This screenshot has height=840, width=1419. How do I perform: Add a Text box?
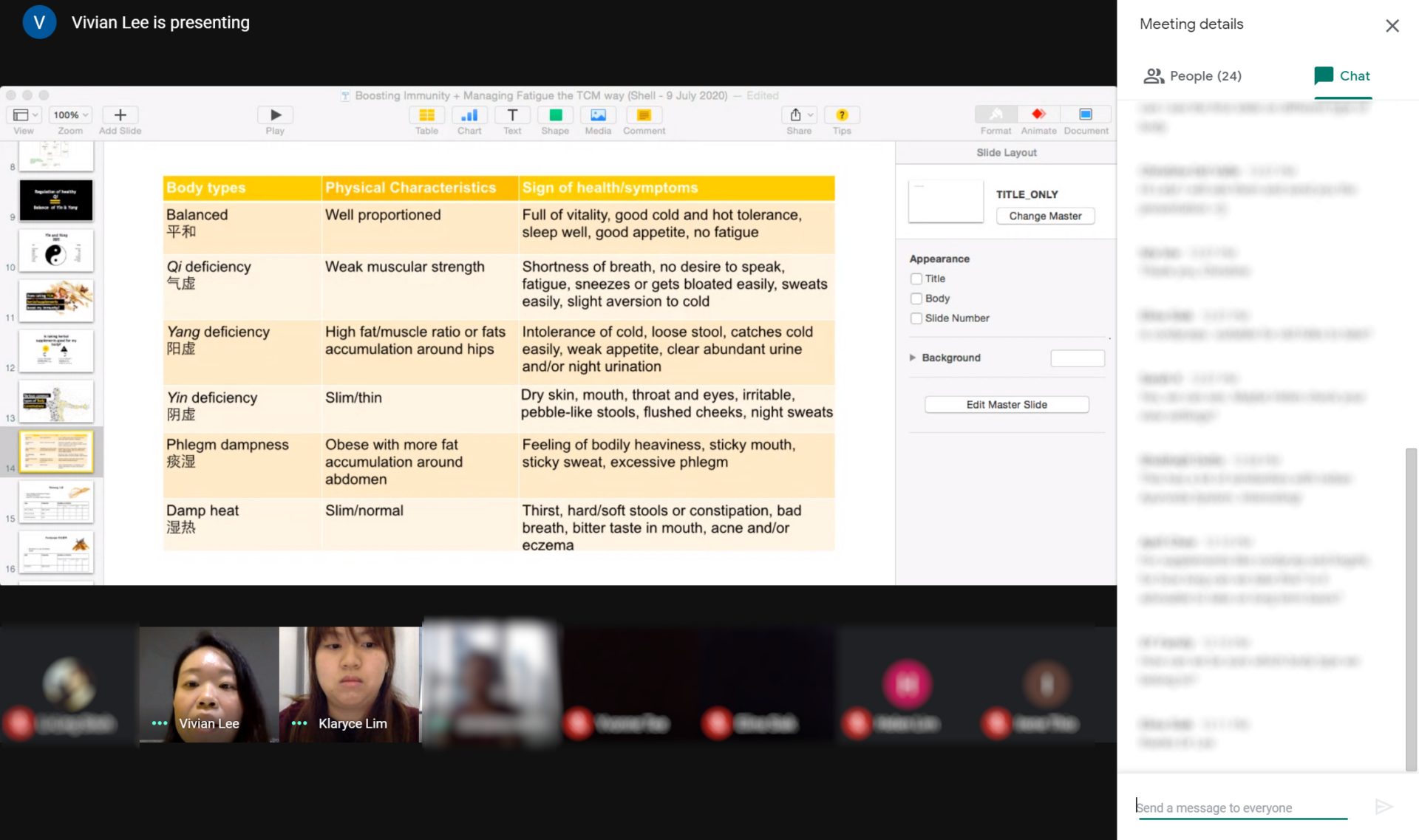tap(512, 115)
